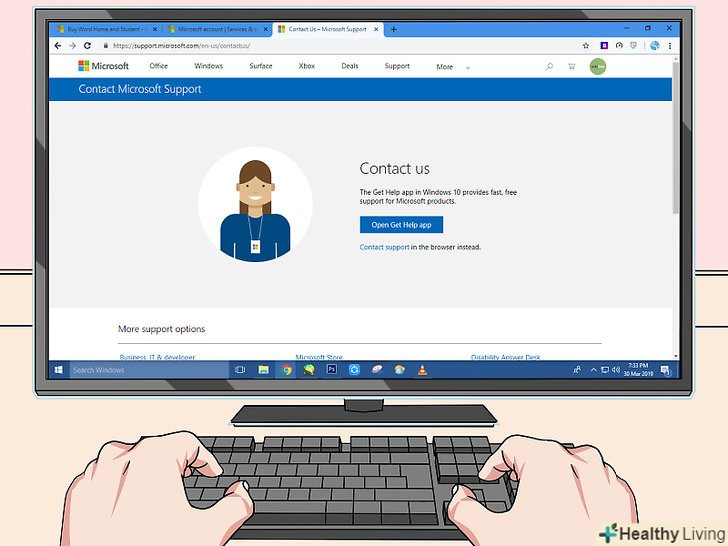This screenshot has width=728, height=546.
Task: Open Photoshop from the taskbar
Action: pos(332,370)
